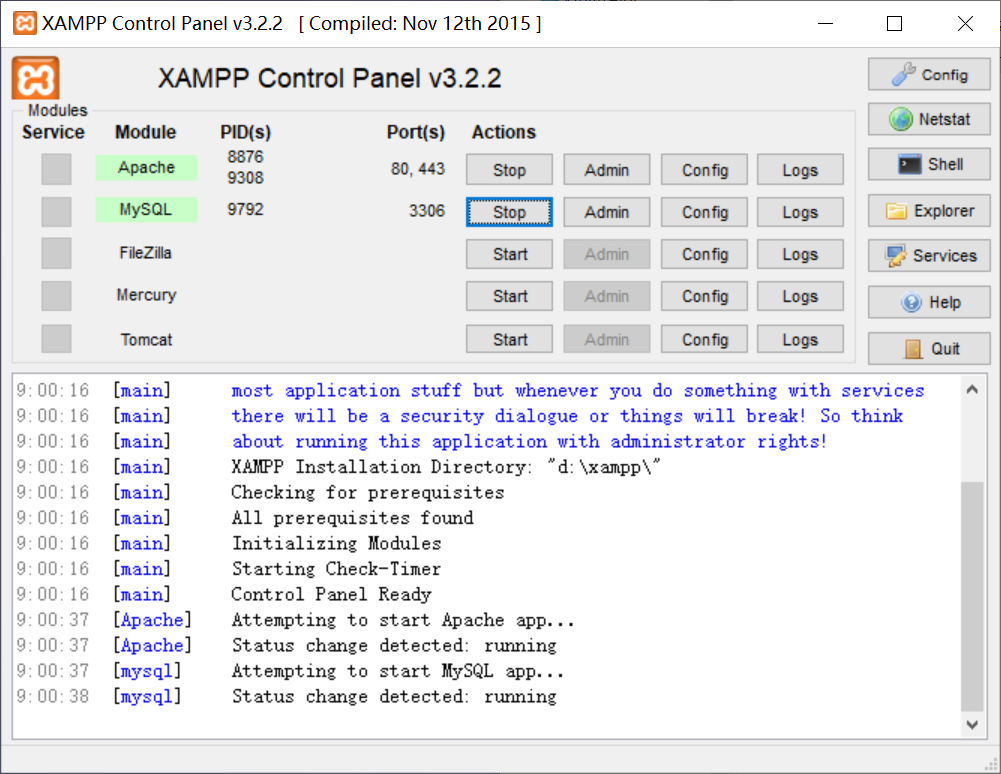Viewport: 1001px width, 774px height.
Task: Click the log scrollbar up arrow
Action: tap(972, 390)
